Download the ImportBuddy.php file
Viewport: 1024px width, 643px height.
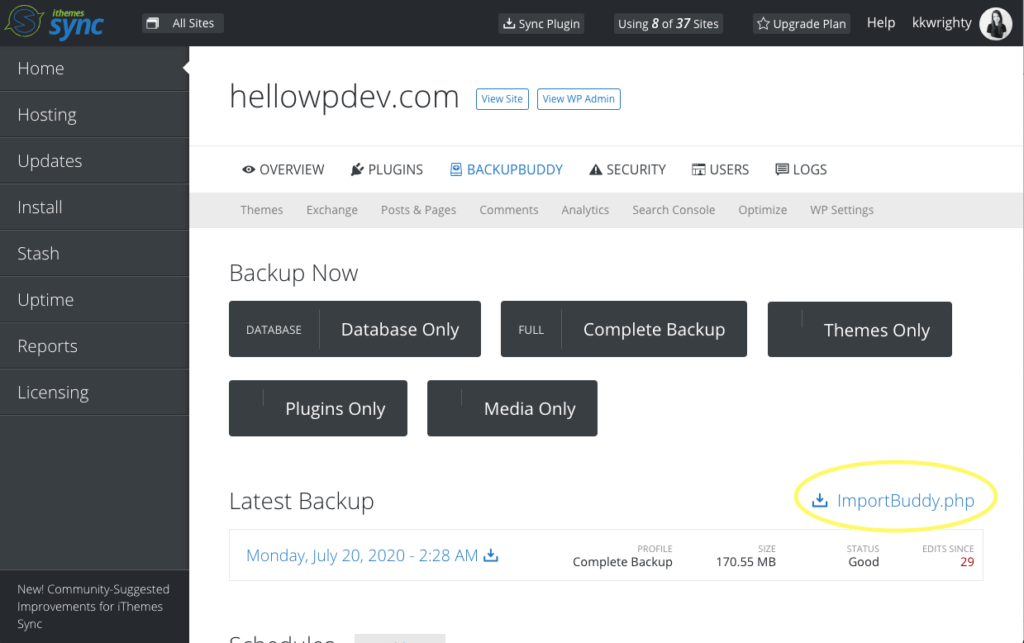click(x=893, y=501)
